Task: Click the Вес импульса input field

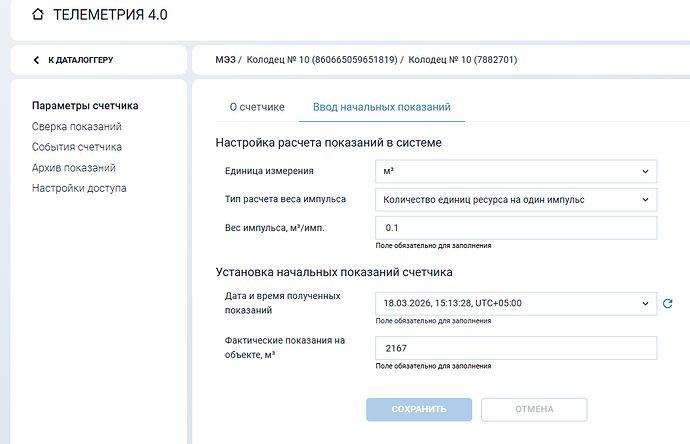Action: pos(515,228)
